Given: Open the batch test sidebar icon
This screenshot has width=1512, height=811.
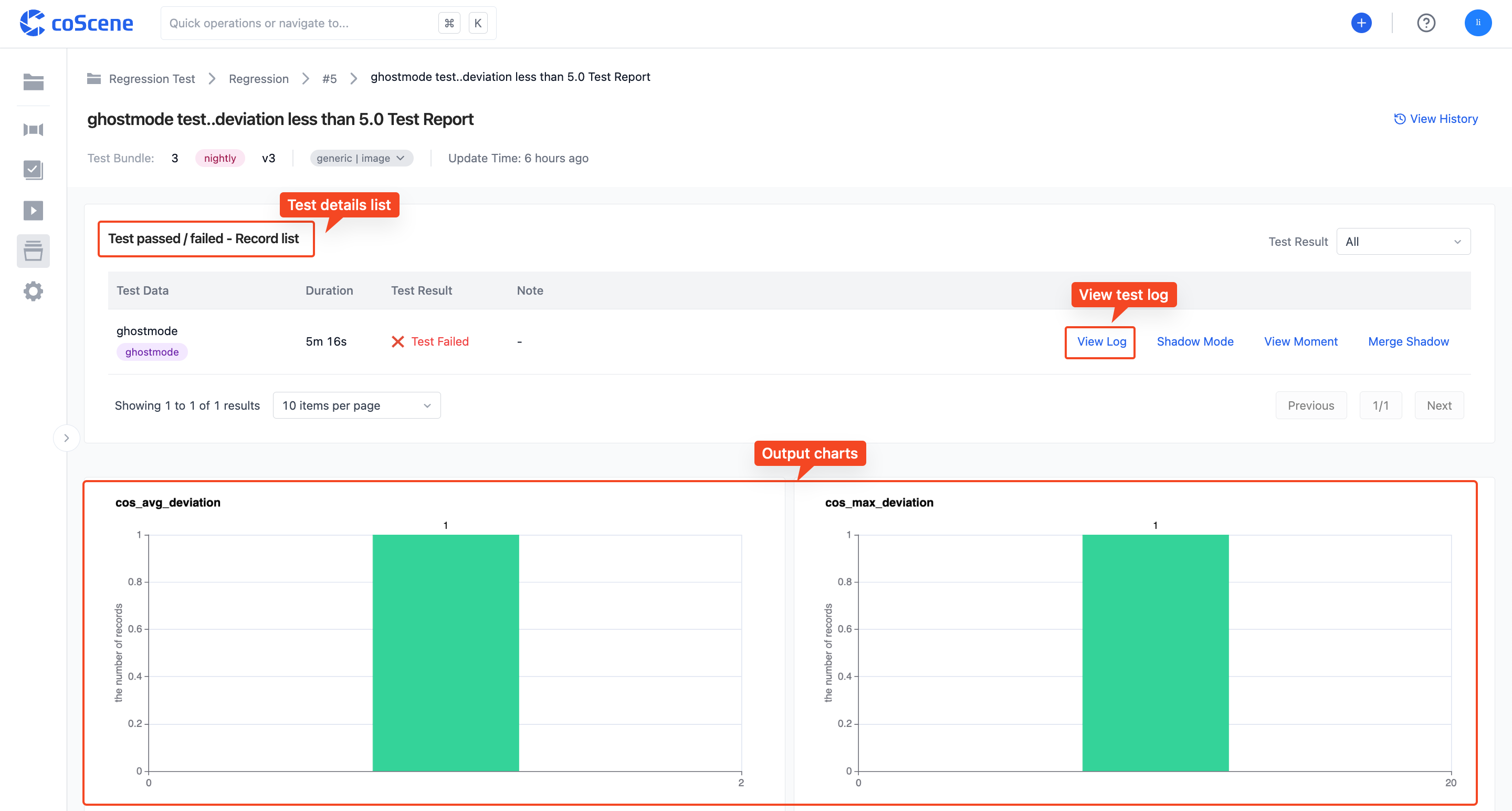Looking at the screenshot, I should pos(34,251).
